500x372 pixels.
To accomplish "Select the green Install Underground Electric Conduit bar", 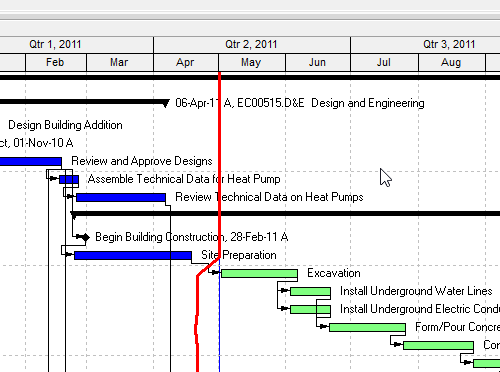I will [x=310, y=310].
